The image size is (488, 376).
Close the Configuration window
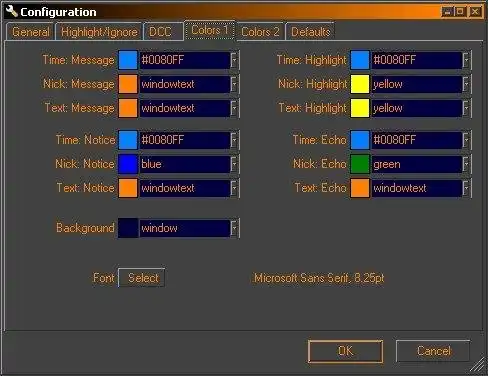pos(475,12)
